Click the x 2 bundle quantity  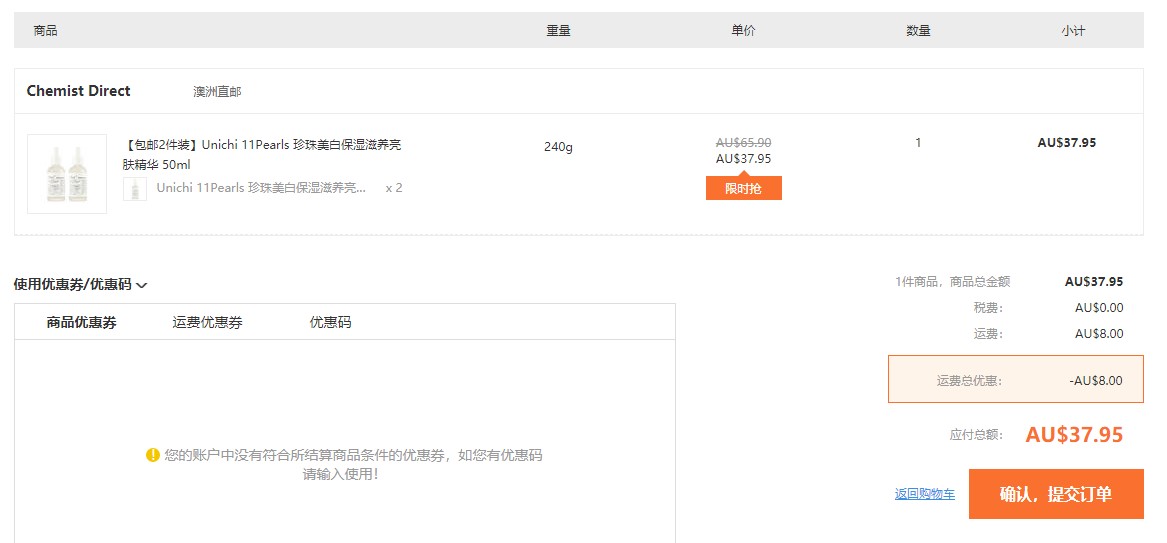click(394, 187)
